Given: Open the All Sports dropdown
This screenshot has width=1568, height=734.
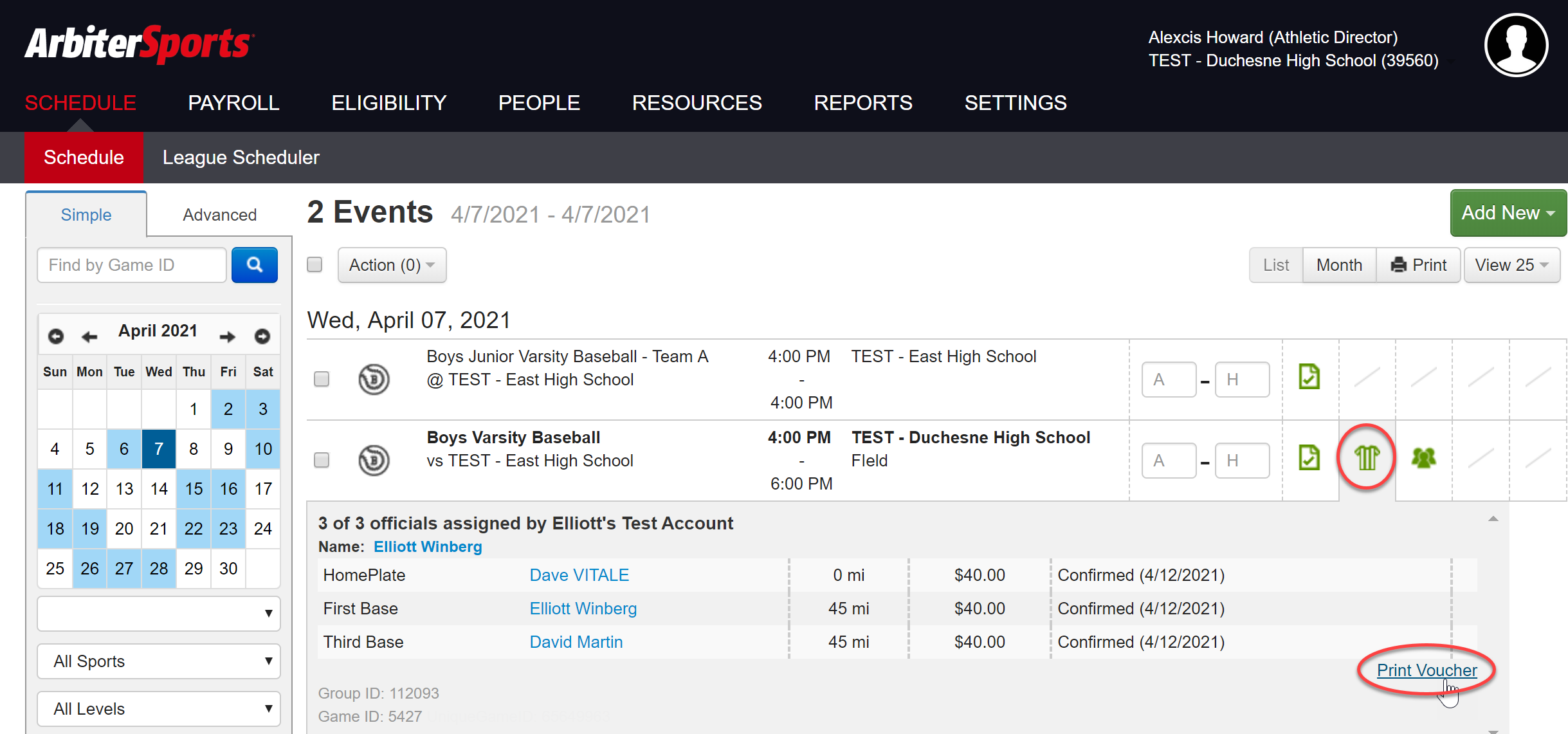Looking at the screenshot, I should click(159, 661).
